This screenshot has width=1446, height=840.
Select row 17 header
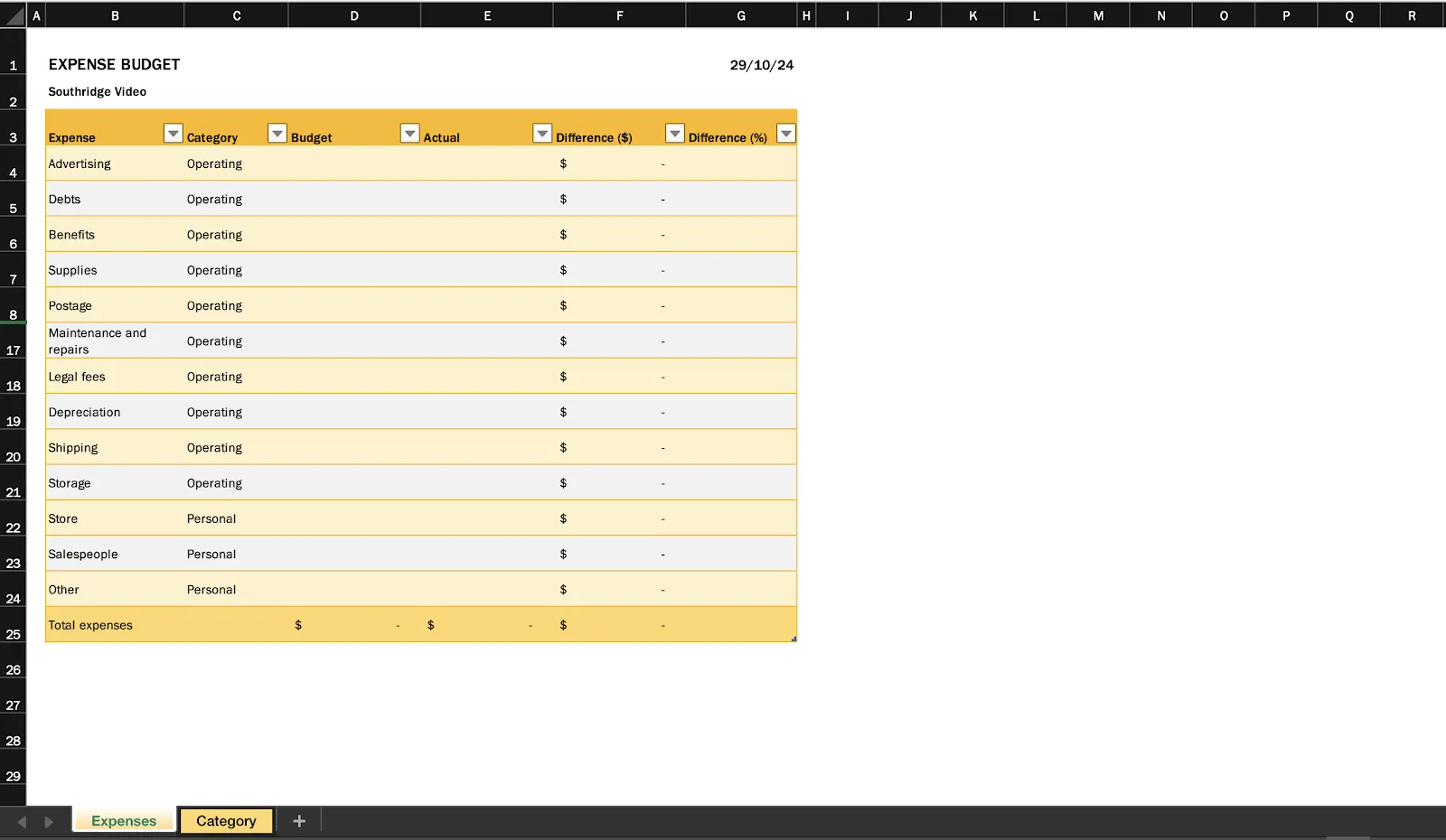click(14, 341)
